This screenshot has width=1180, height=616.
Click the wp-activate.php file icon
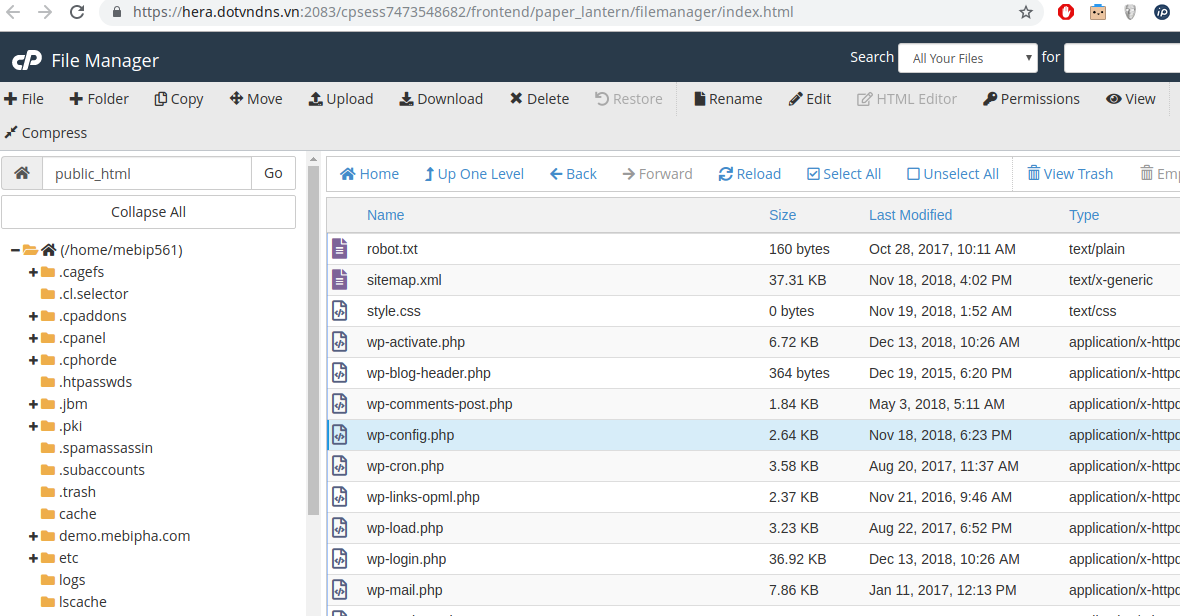click(x=340, y=341)
